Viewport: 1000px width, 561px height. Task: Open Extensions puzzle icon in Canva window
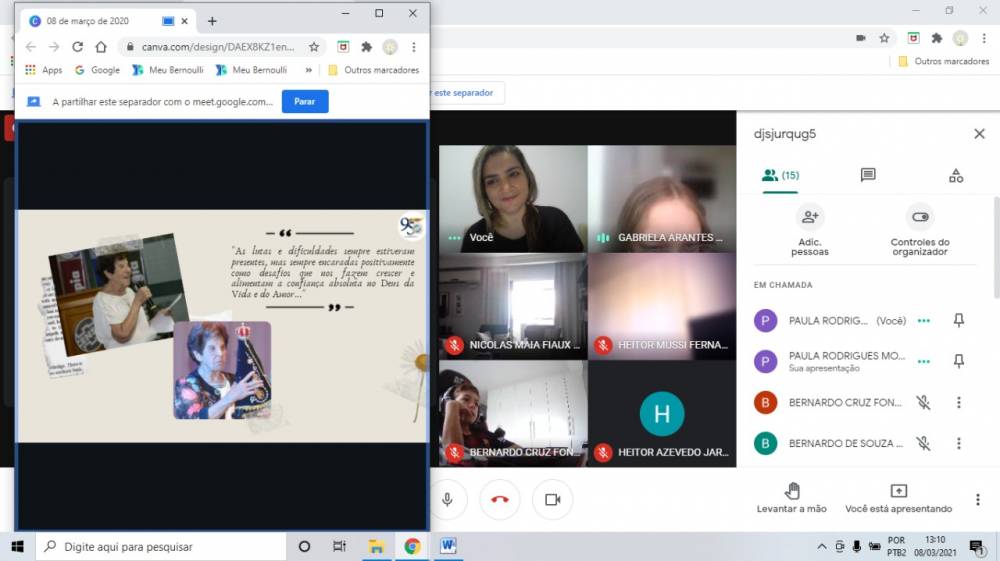(366, 47)
